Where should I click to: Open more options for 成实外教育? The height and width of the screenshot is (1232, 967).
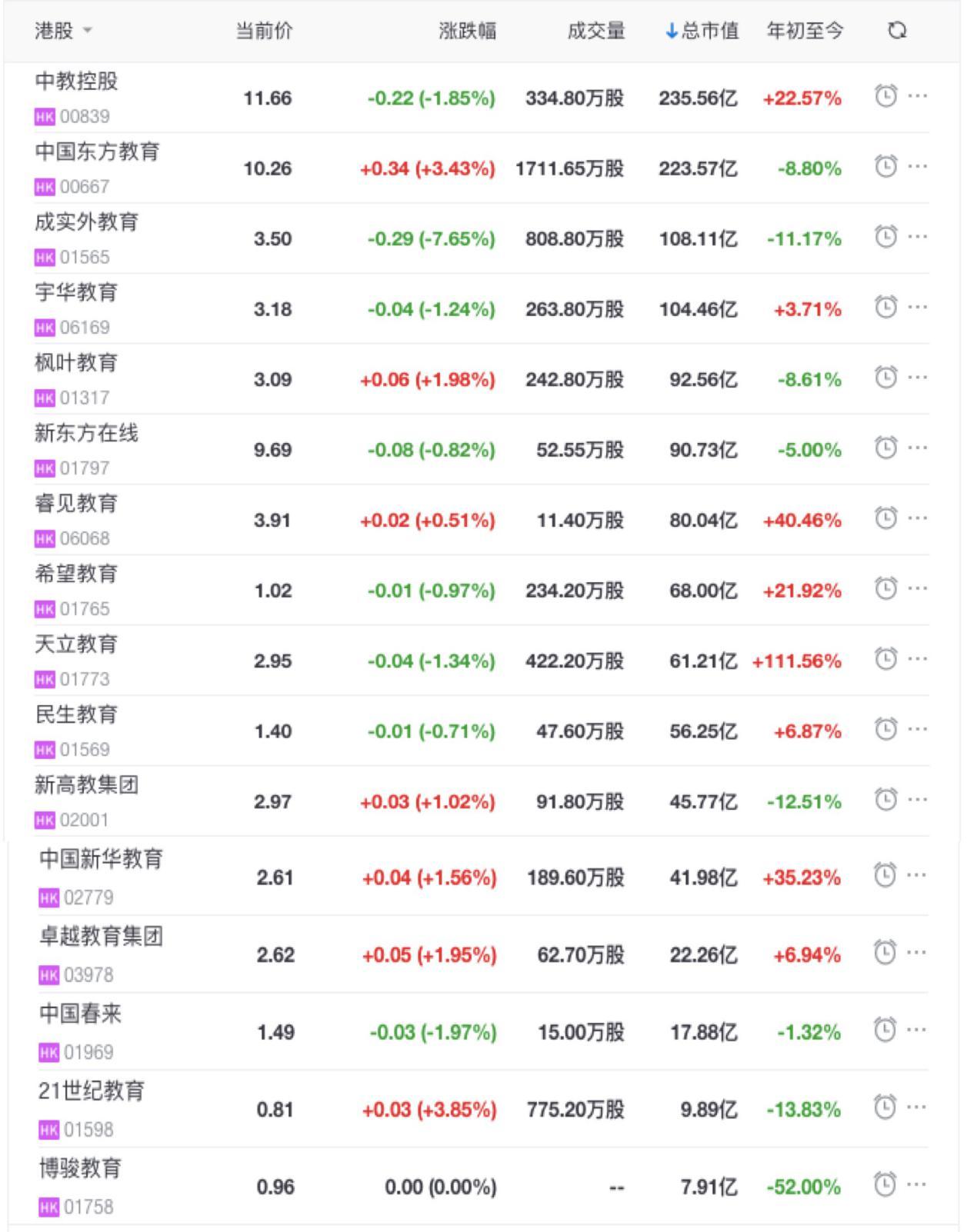(917, 237)
